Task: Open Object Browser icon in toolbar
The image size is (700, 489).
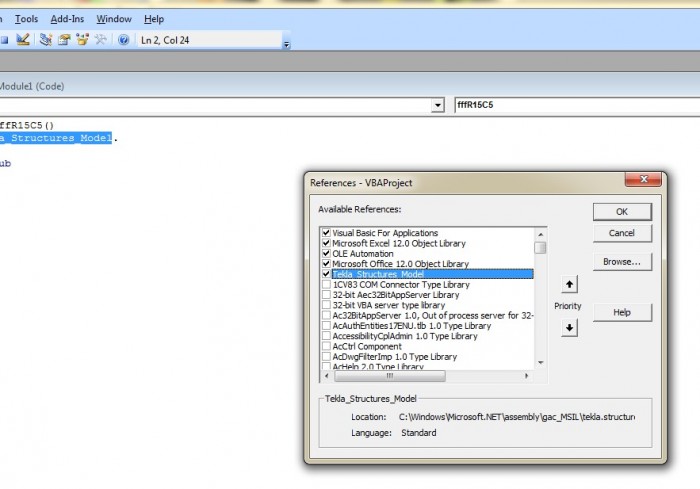Action: (83, 40)
